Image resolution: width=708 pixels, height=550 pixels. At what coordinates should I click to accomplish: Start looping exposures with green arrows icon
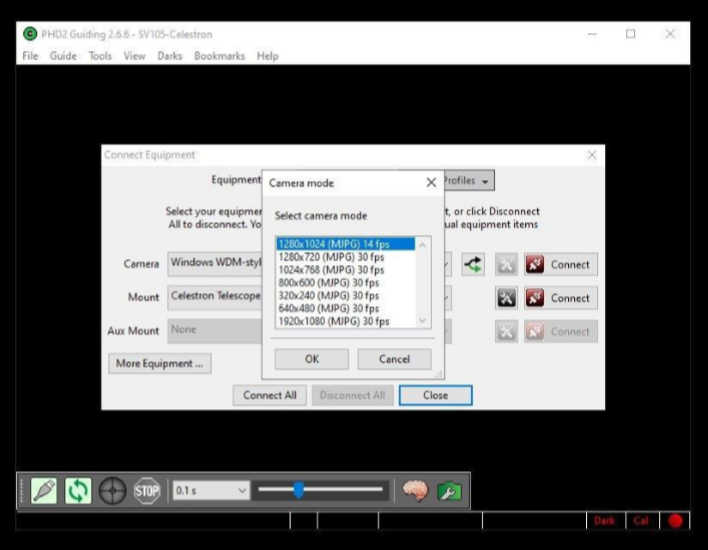tap(78, 490)
